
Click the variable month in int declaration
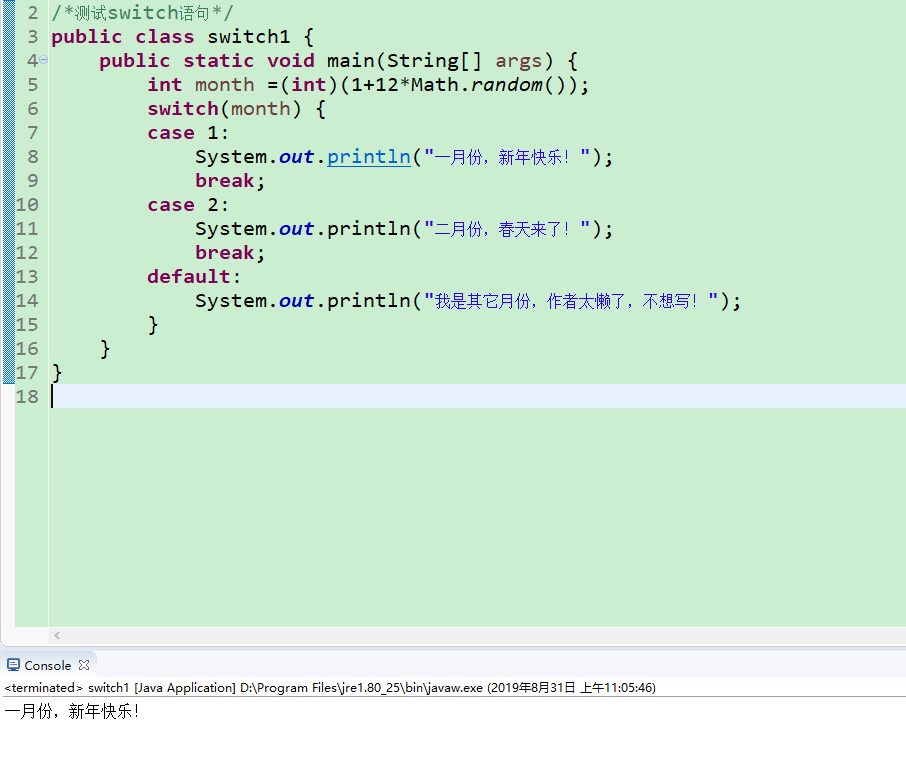(224, 85)
